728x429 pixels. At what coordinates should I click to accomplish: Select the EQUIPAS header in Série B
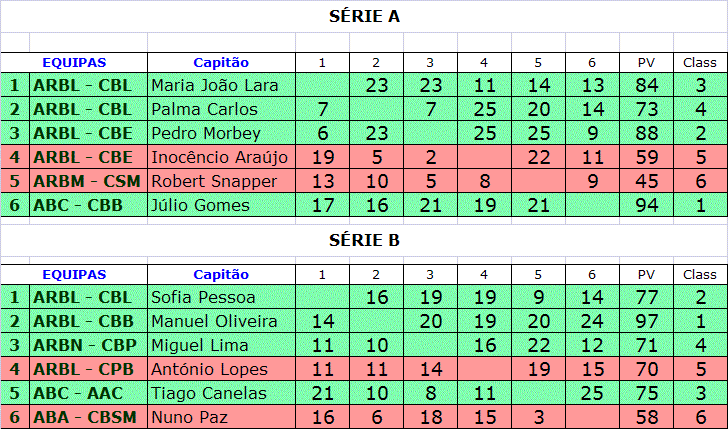tap(74, 274)
